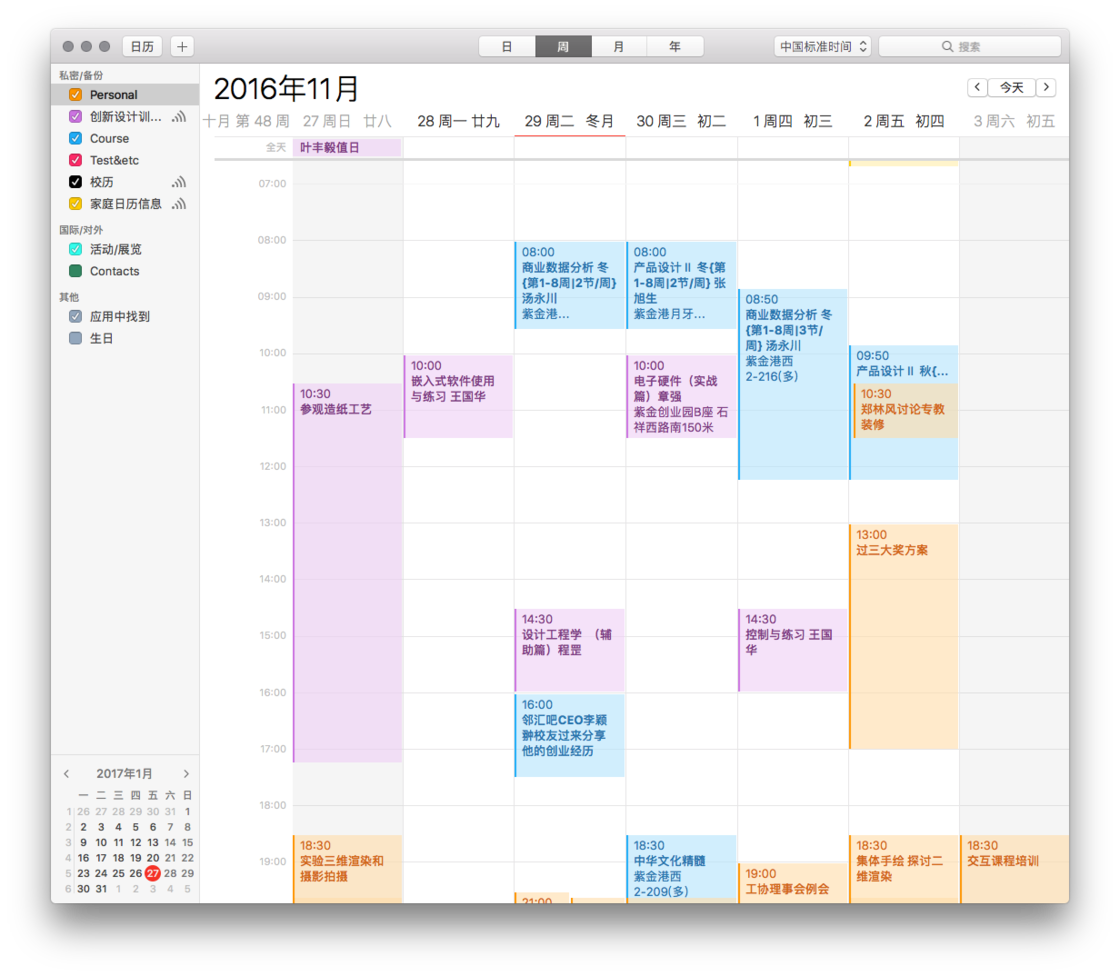Screen dimensions: 1120x976
Task: Click the search magnifier icon
Action: click(947, 46)
